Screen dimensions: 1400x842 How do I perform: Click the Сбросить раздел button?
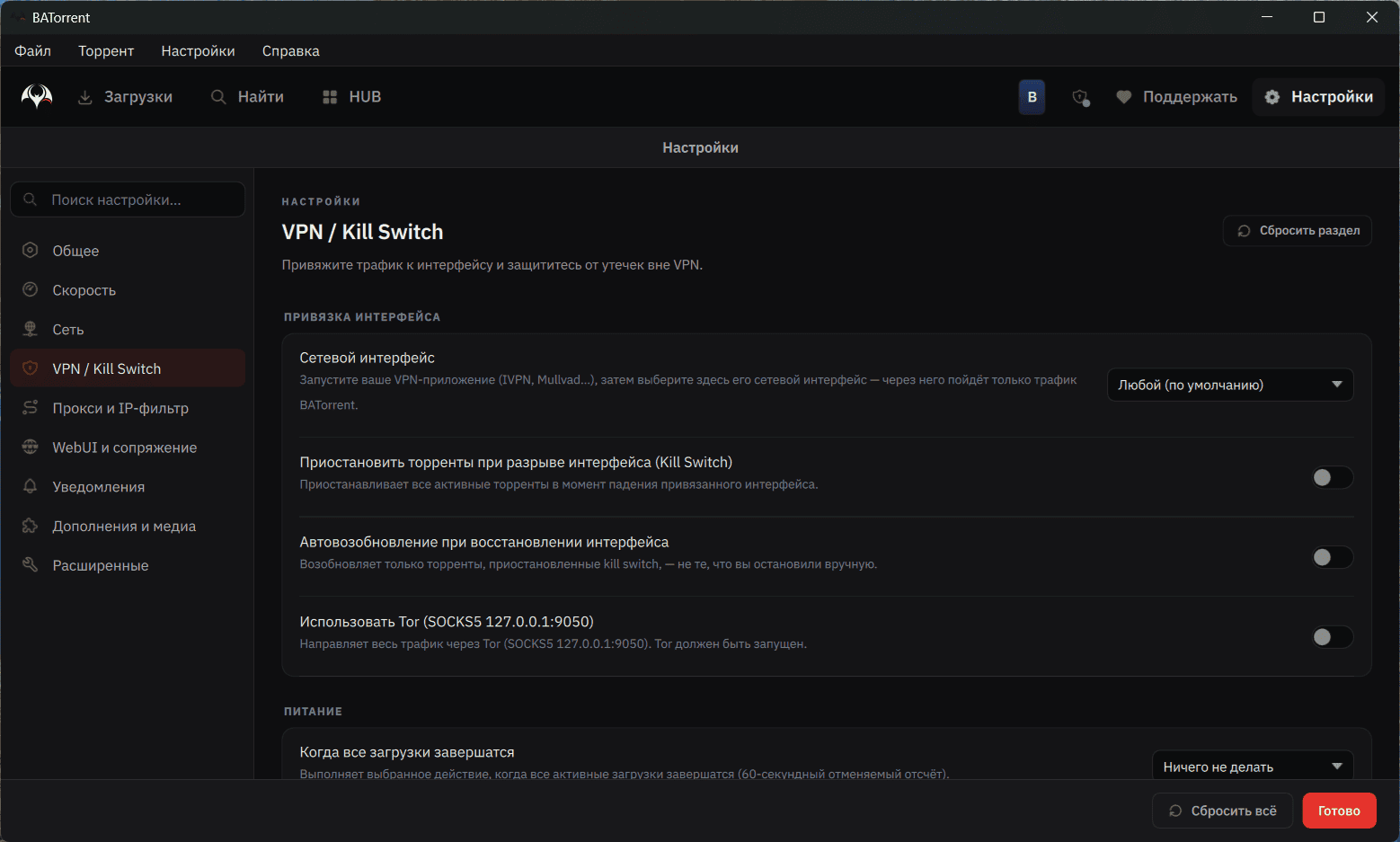point(1298,231)
